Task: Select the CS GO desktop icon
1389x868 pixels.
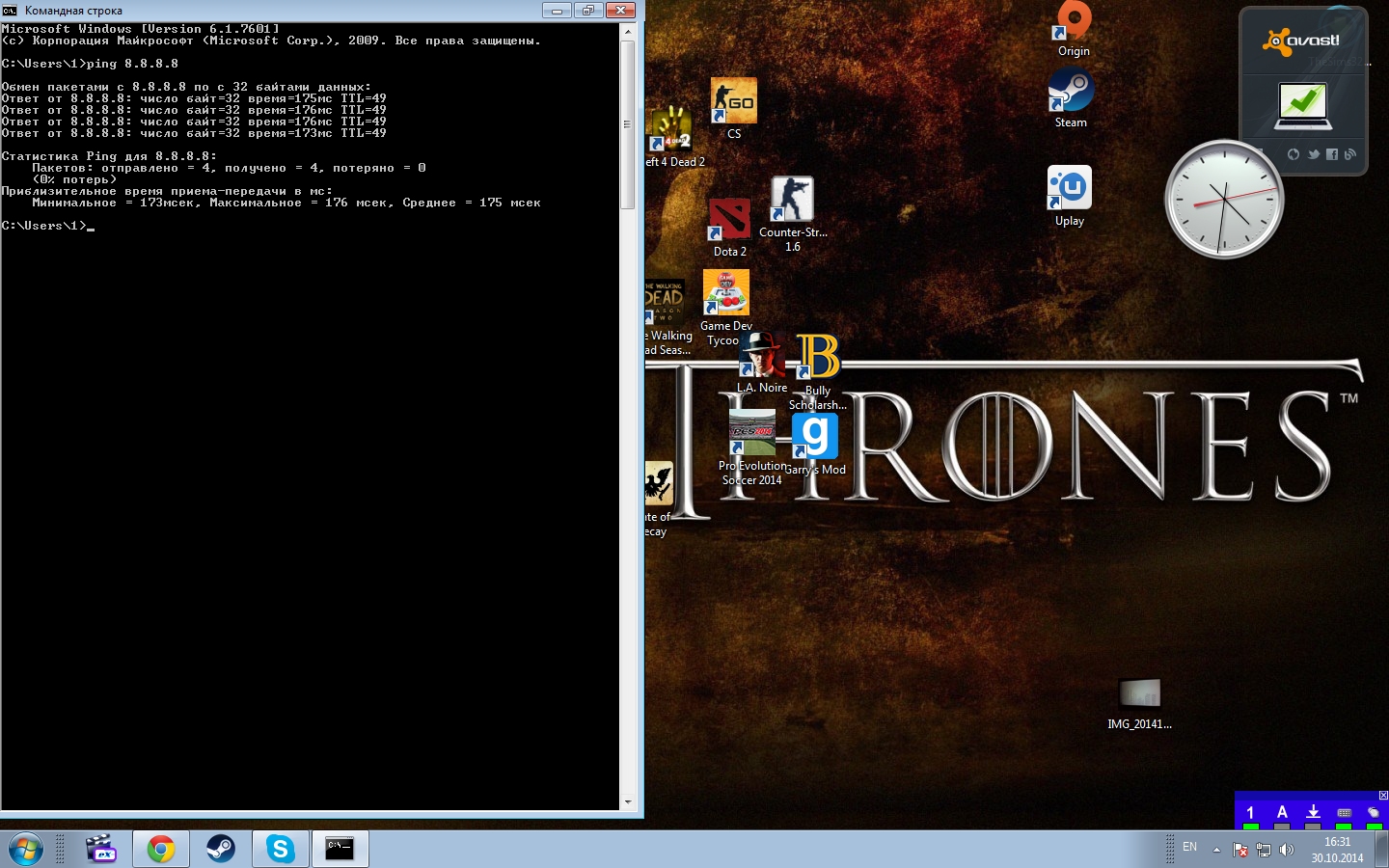Action: (734, 106)
